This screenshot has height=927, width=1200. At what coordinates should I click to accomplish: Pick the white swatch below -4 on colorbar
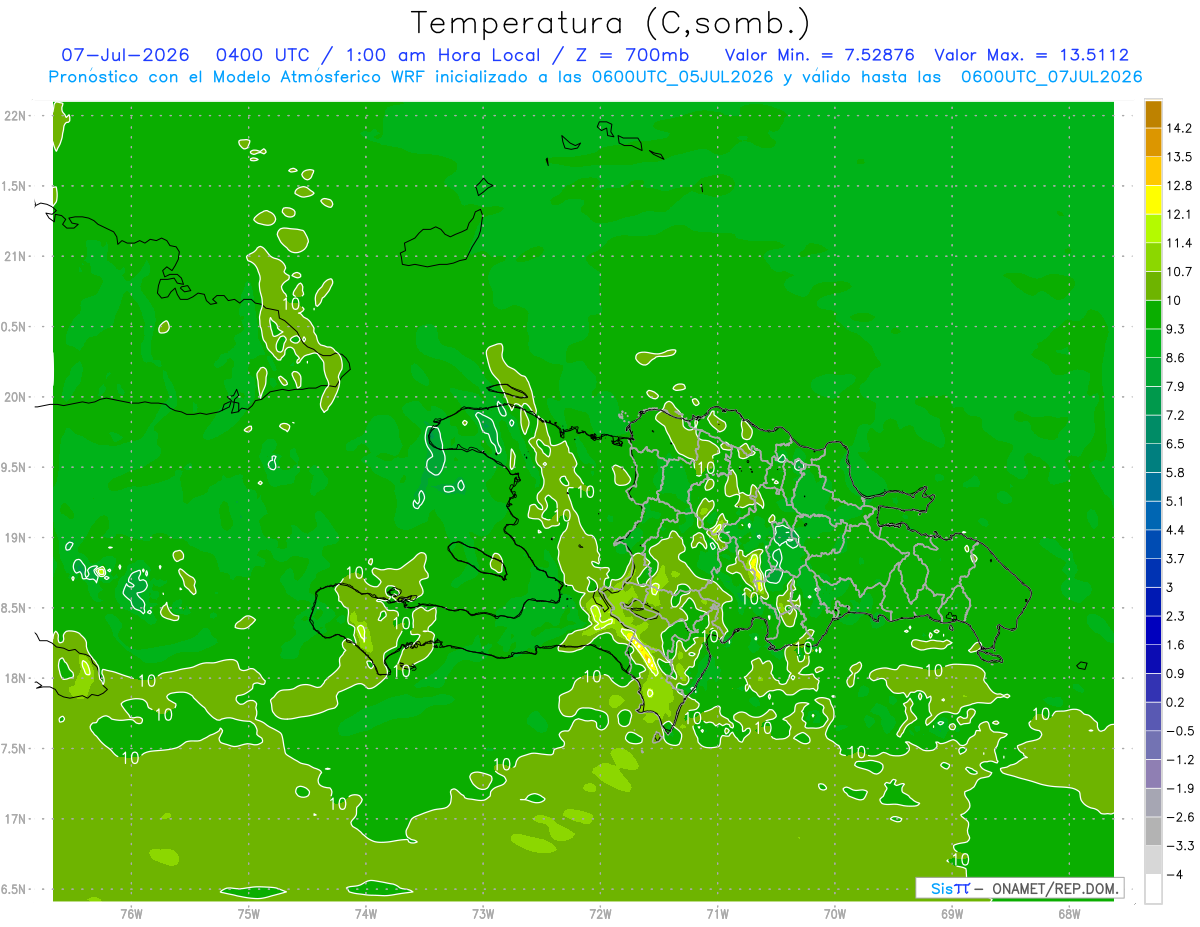coord(1153,888)
